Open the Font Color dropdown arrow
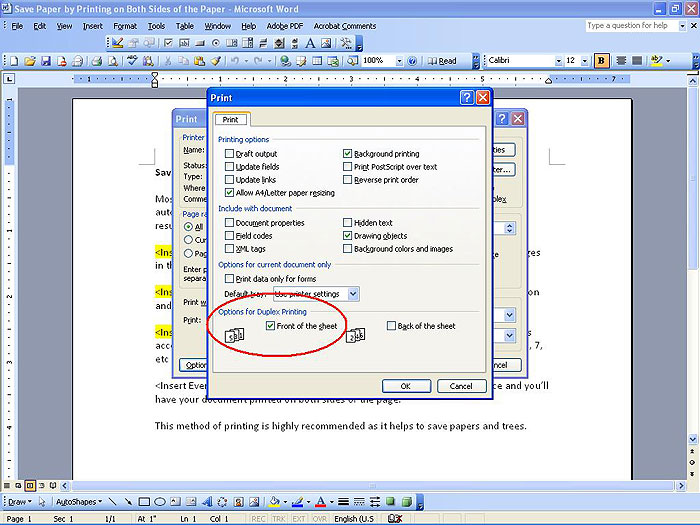This screenshot has height=525, width=700. [331, 502]
